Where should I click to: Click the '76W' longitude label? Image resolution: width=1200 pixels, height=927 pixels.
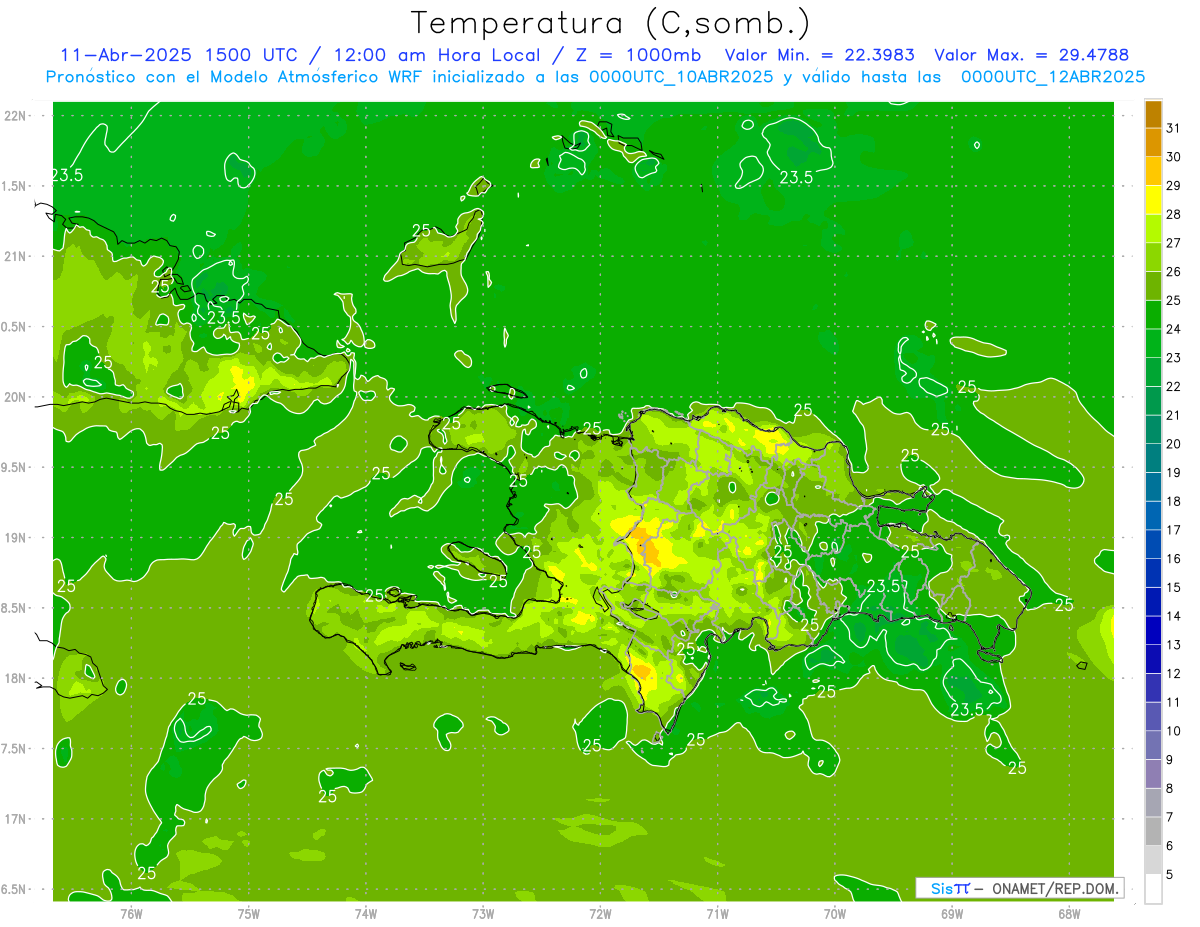tap(131, 913)
